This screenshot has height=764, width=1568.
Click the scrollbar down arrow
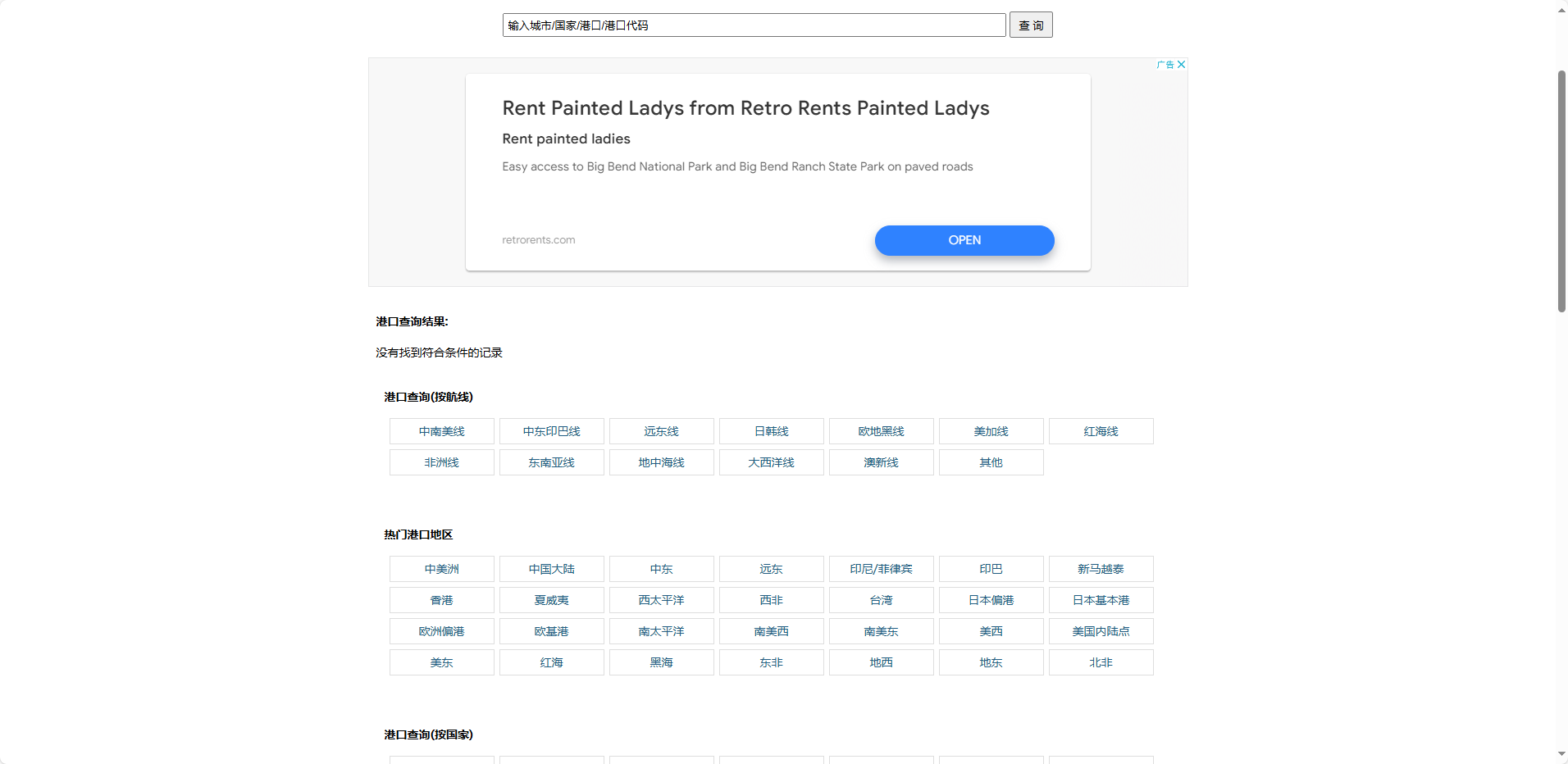1561,754
